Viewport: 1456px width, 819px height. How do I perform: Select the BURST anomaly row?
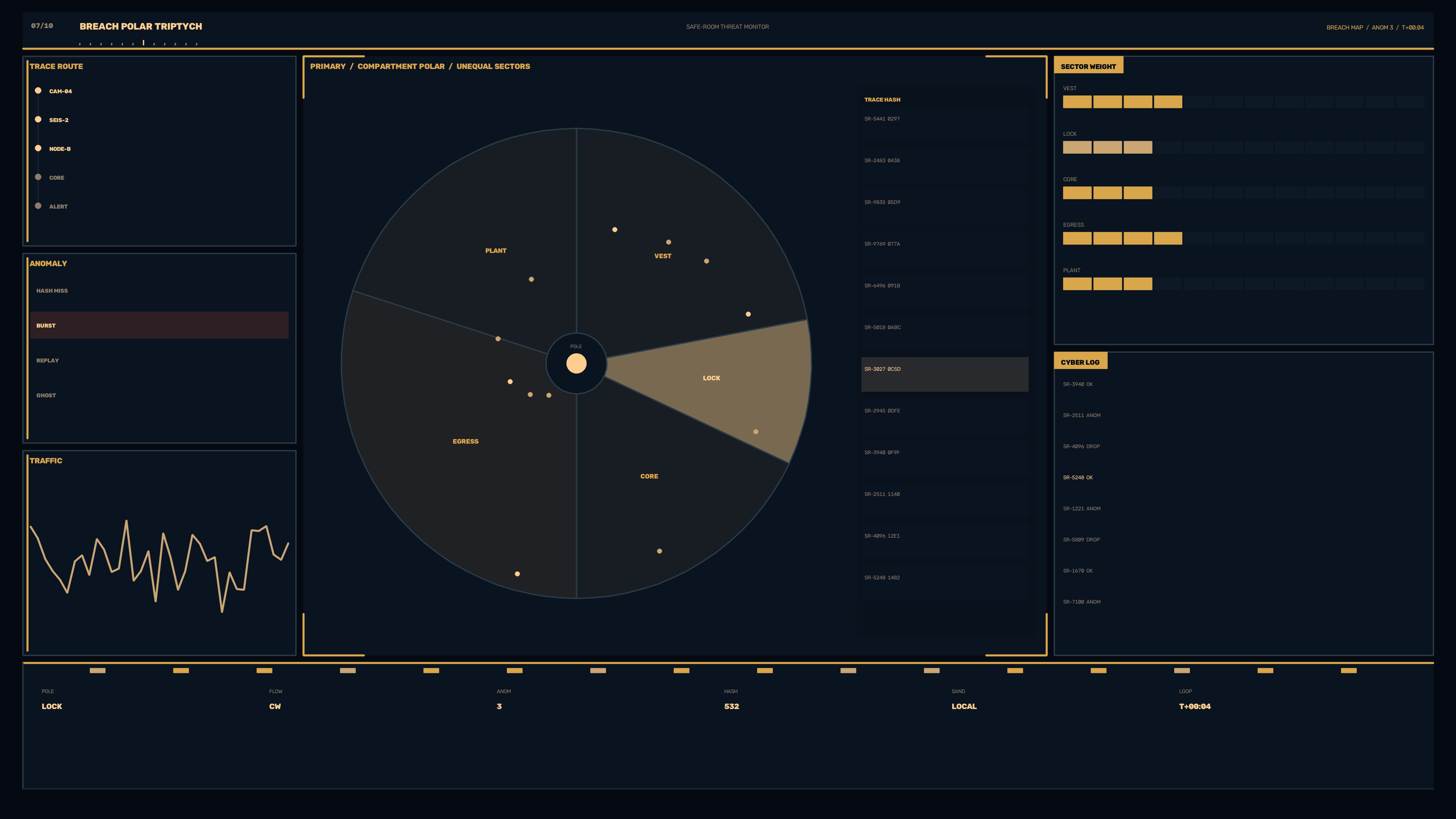coord(159,325)
